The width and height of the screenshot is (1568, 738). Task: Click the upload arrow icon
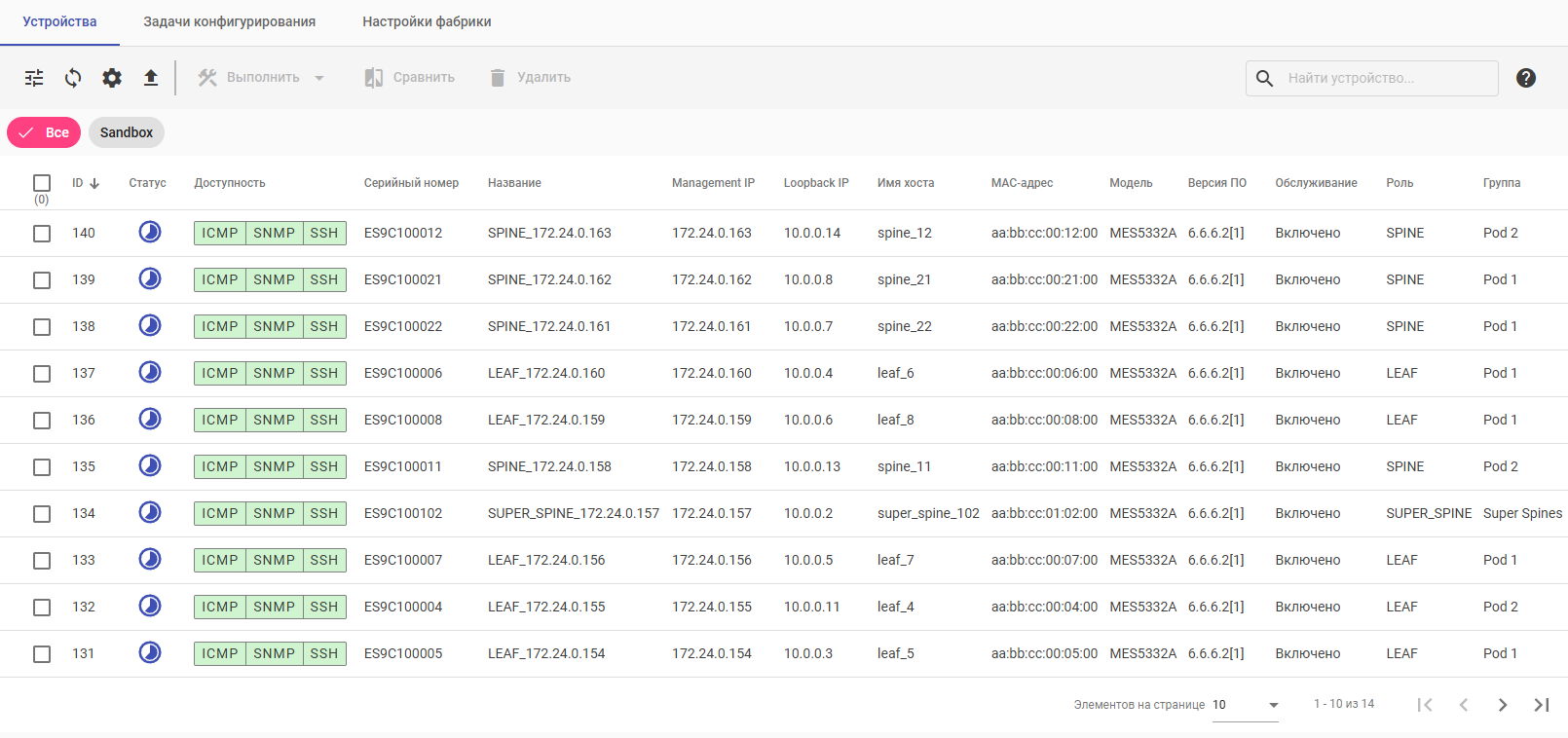click(x=151, y=78)
